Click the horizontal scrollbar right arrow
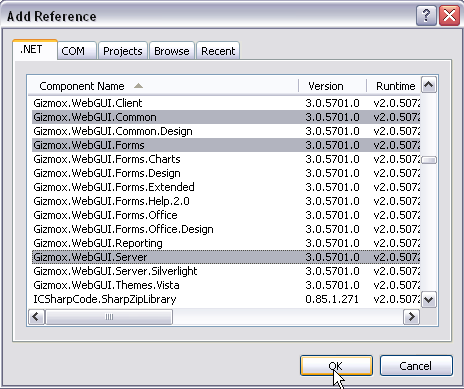The height and width of the screenshot is (389, 464). (412, 317)
